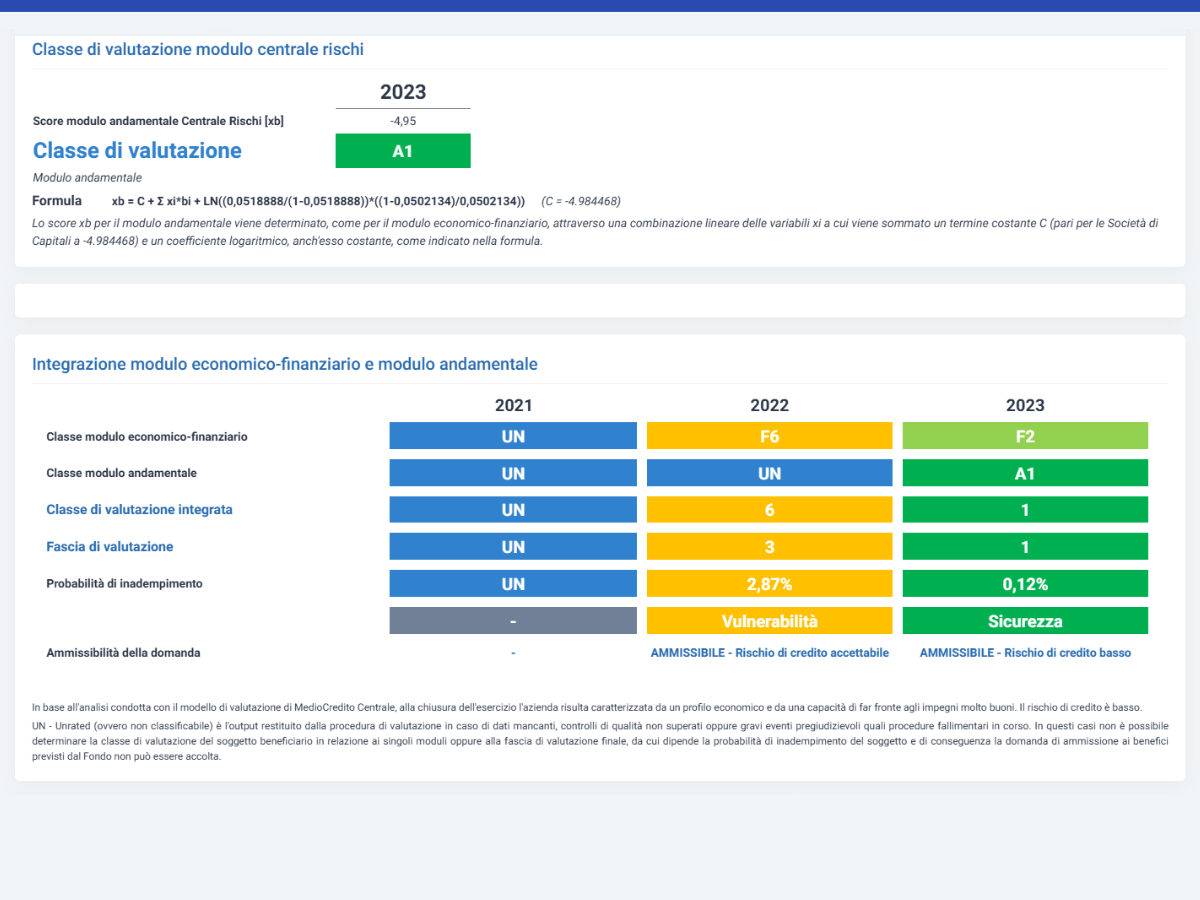The image size is (1200, 900).
Task: Click the 'Classe di valutazione modulo centrale rischi' heading
Action: point(198,49)
